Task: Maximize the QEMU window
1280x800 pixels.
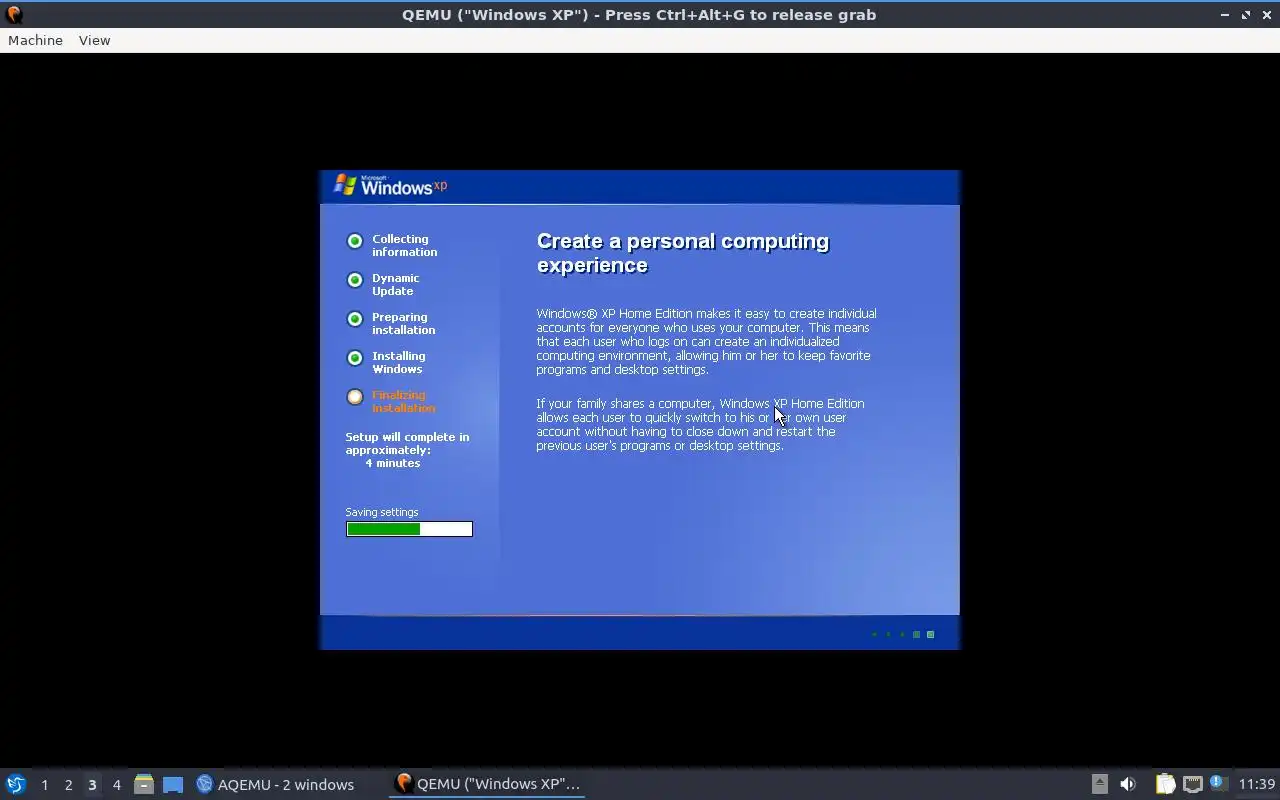Action: [x=1246, y=14]
